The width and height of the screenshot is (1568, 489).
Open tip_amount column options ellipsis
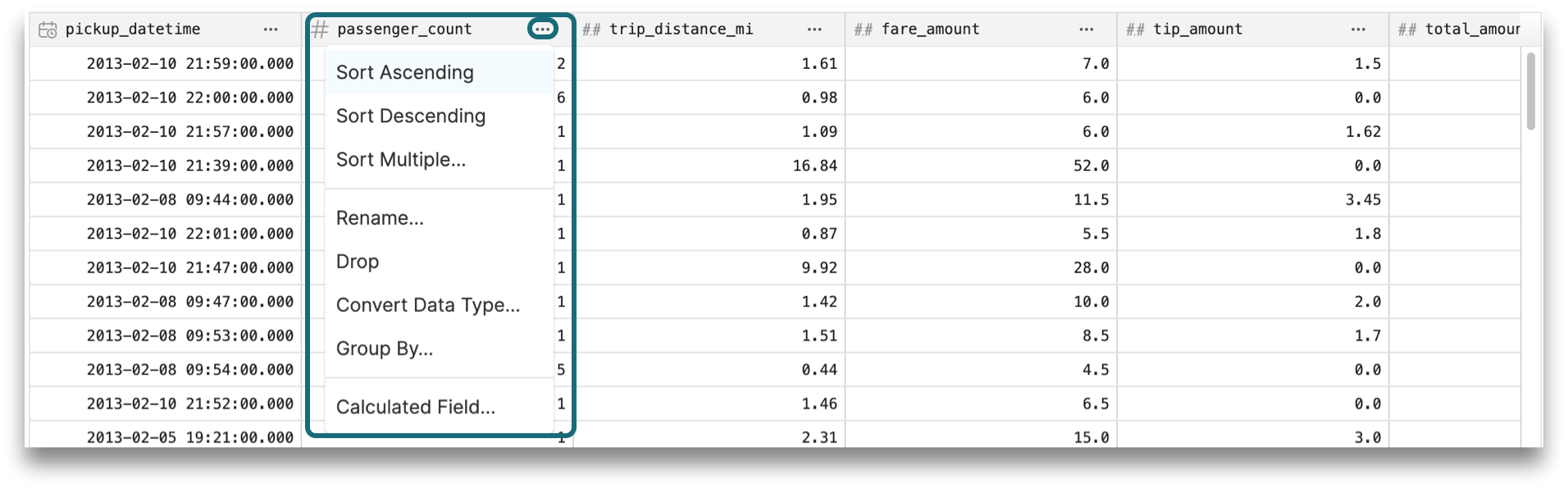[1358, 30]
